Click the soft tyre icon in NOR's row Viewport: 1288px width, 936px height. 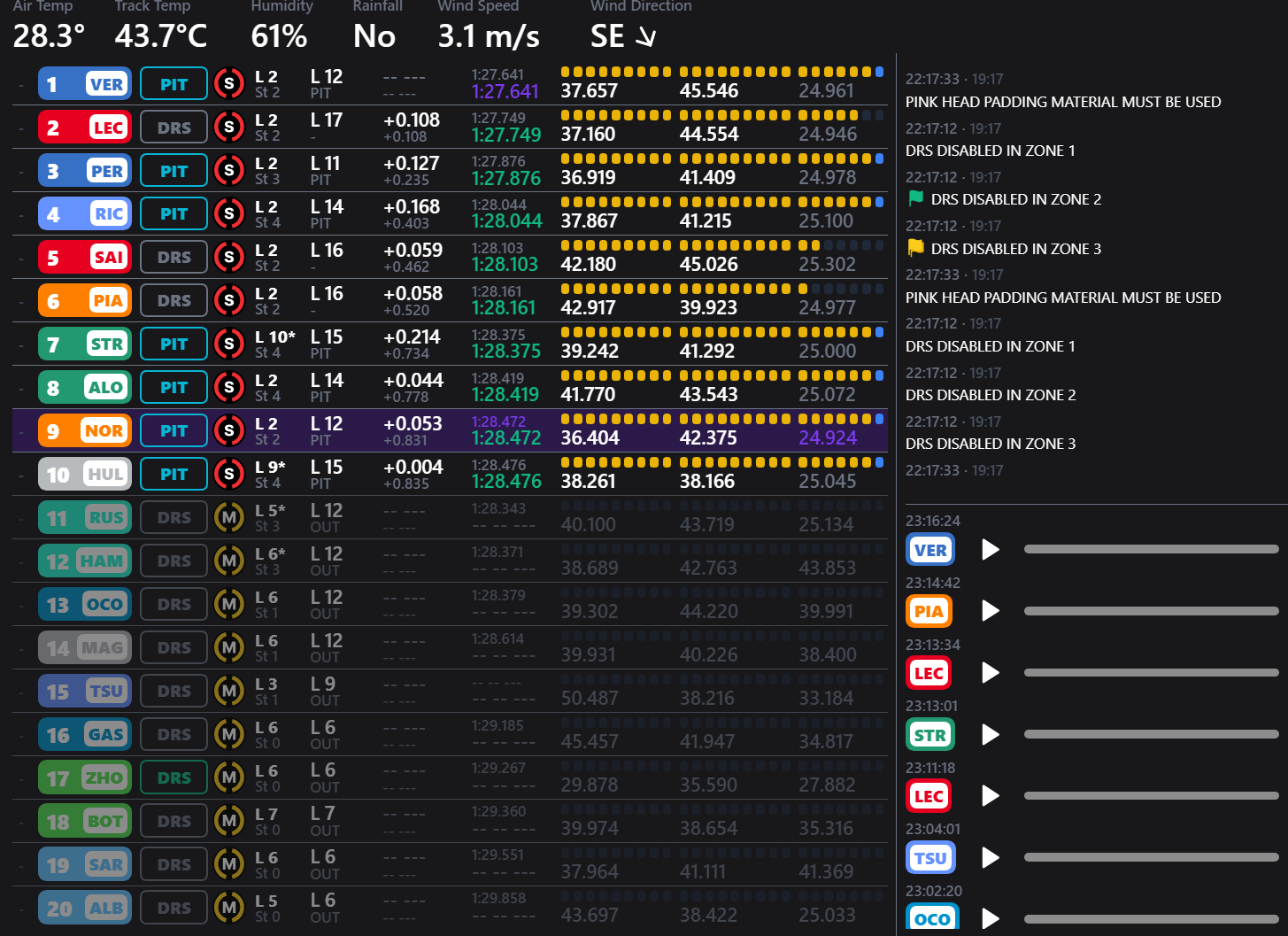click(229, 430)
